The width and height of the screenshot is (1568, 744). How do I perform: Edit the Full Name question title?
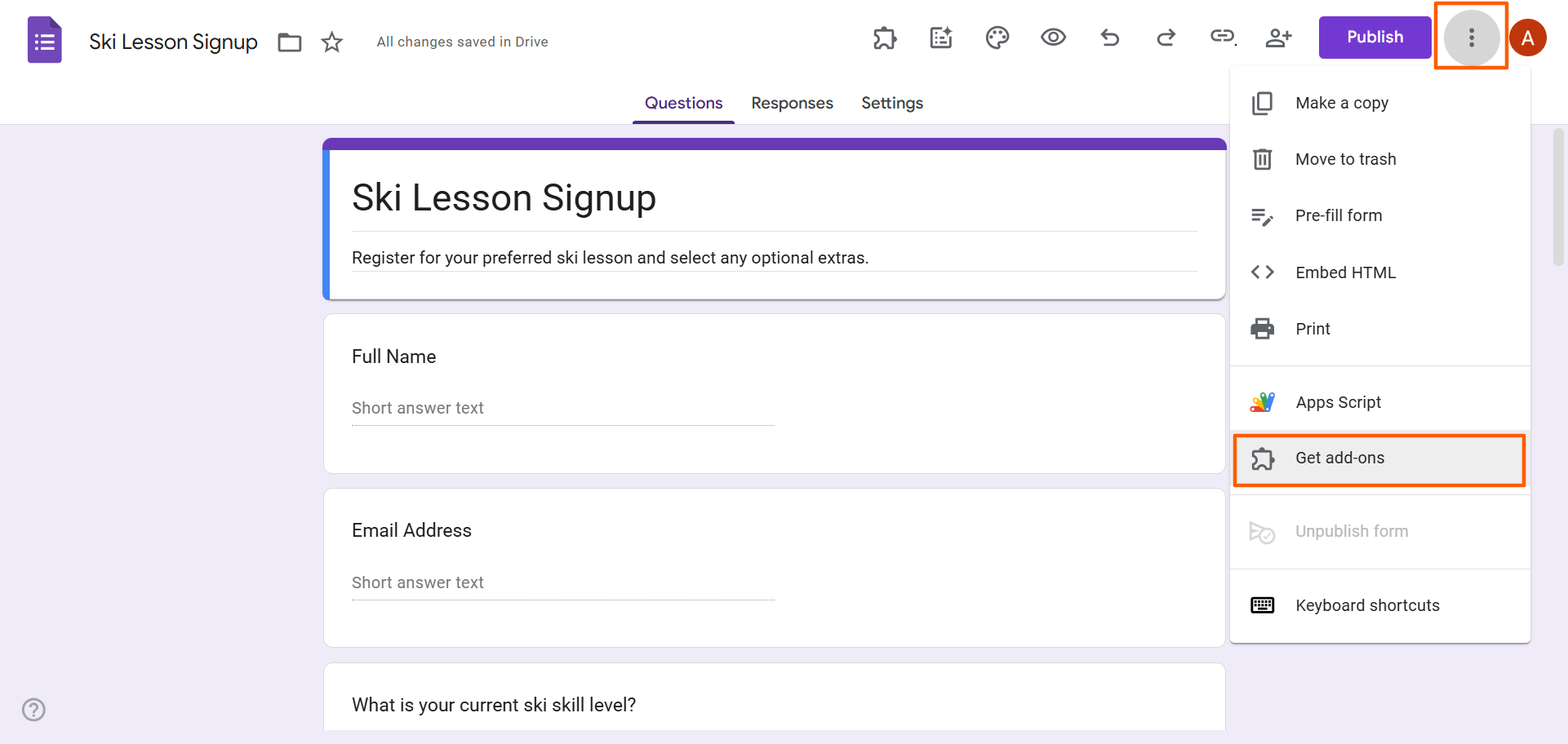pos(394,356)
